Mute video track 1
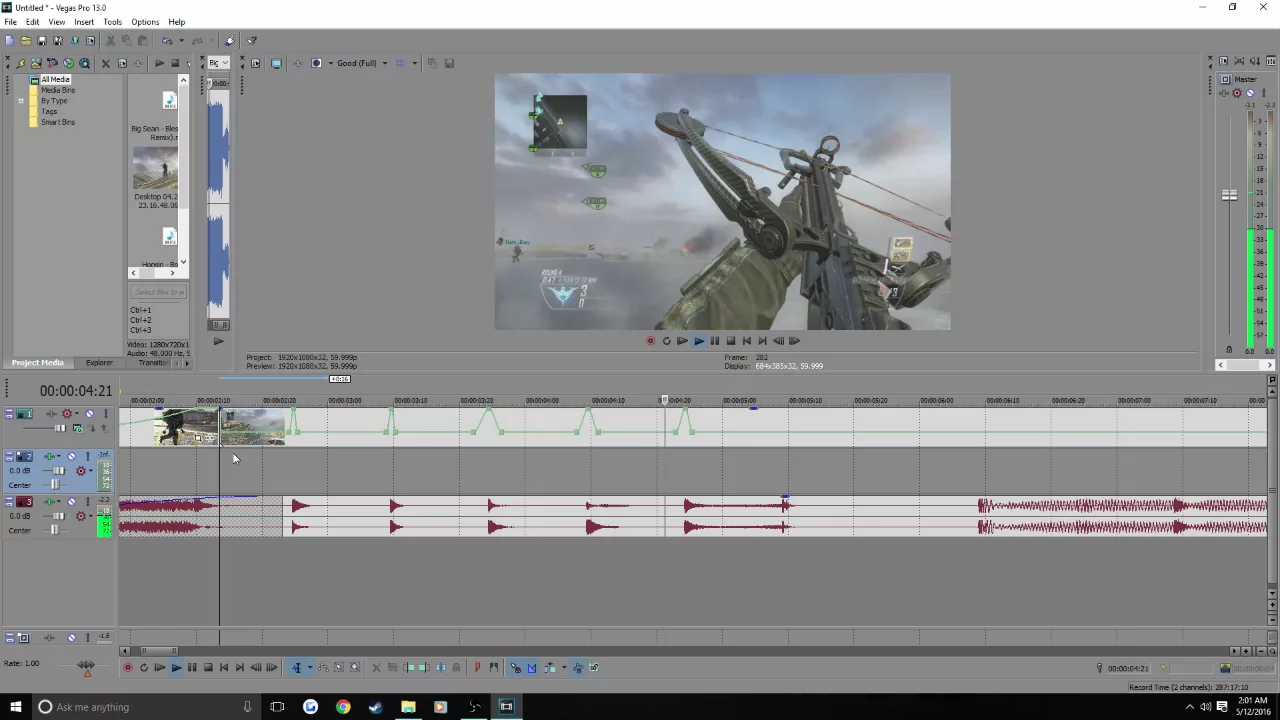This screenshot has height=720, width=1280. tap(90, 413)
